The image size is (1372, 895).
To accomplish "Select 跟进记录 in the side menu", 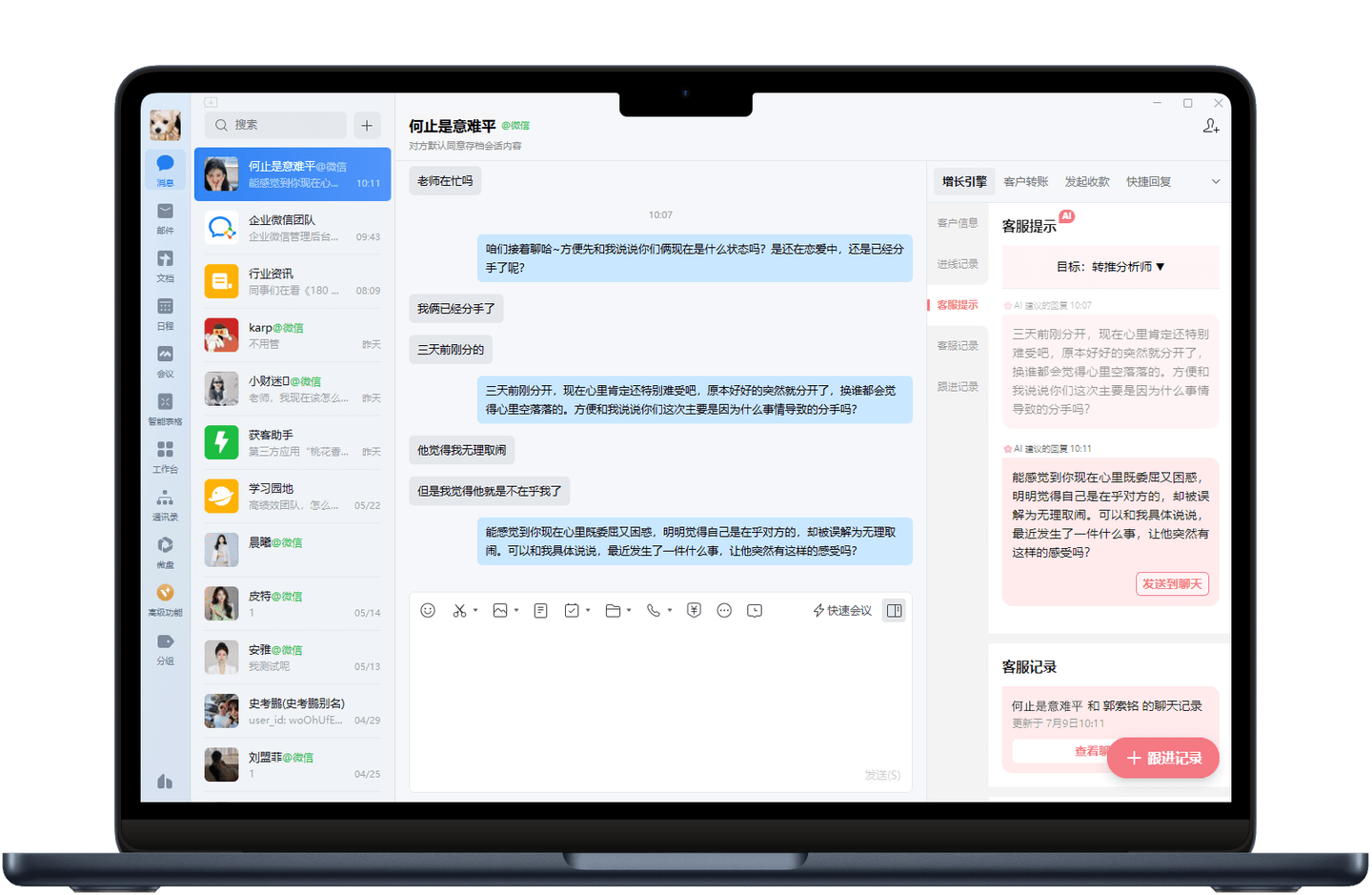I will 958,387.
